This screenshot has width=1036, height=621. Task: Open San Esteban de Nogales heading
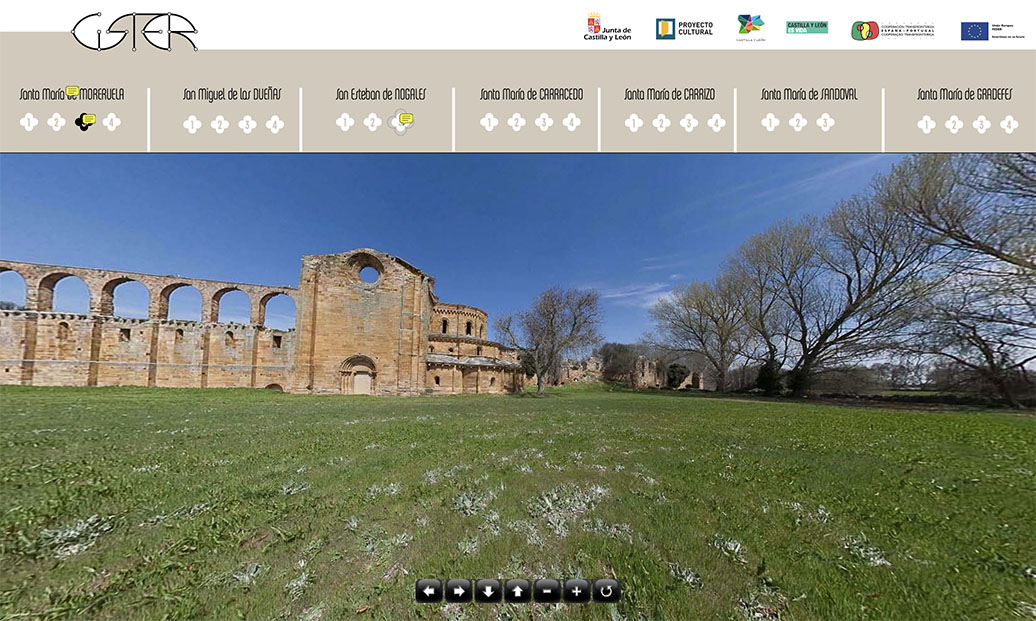pos(380,95)
